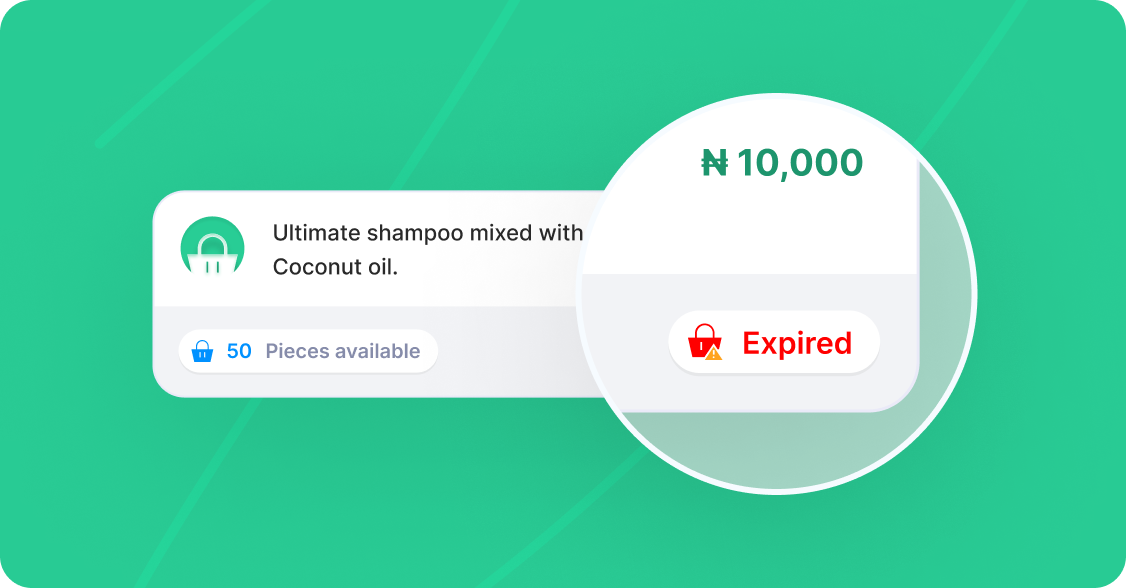Click the red Expired label text
This screenshot has width=1126, height=588.
coord(797,343)
